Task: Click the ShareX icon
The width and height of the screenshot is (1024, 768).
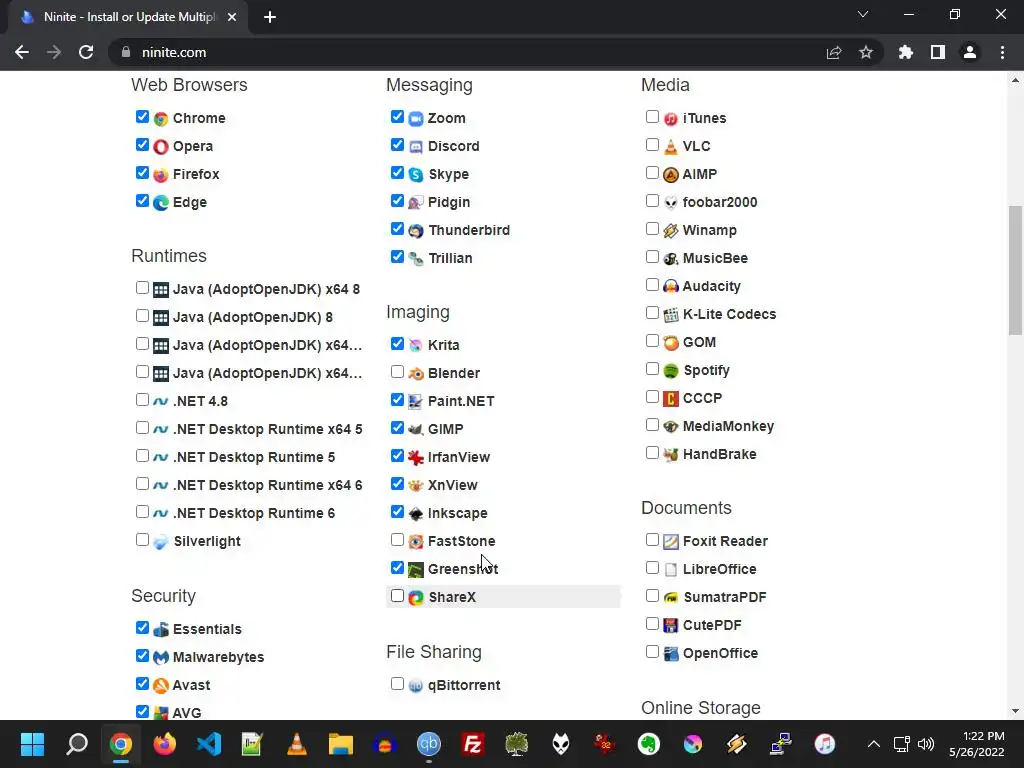Action: [x=416, y=598]
